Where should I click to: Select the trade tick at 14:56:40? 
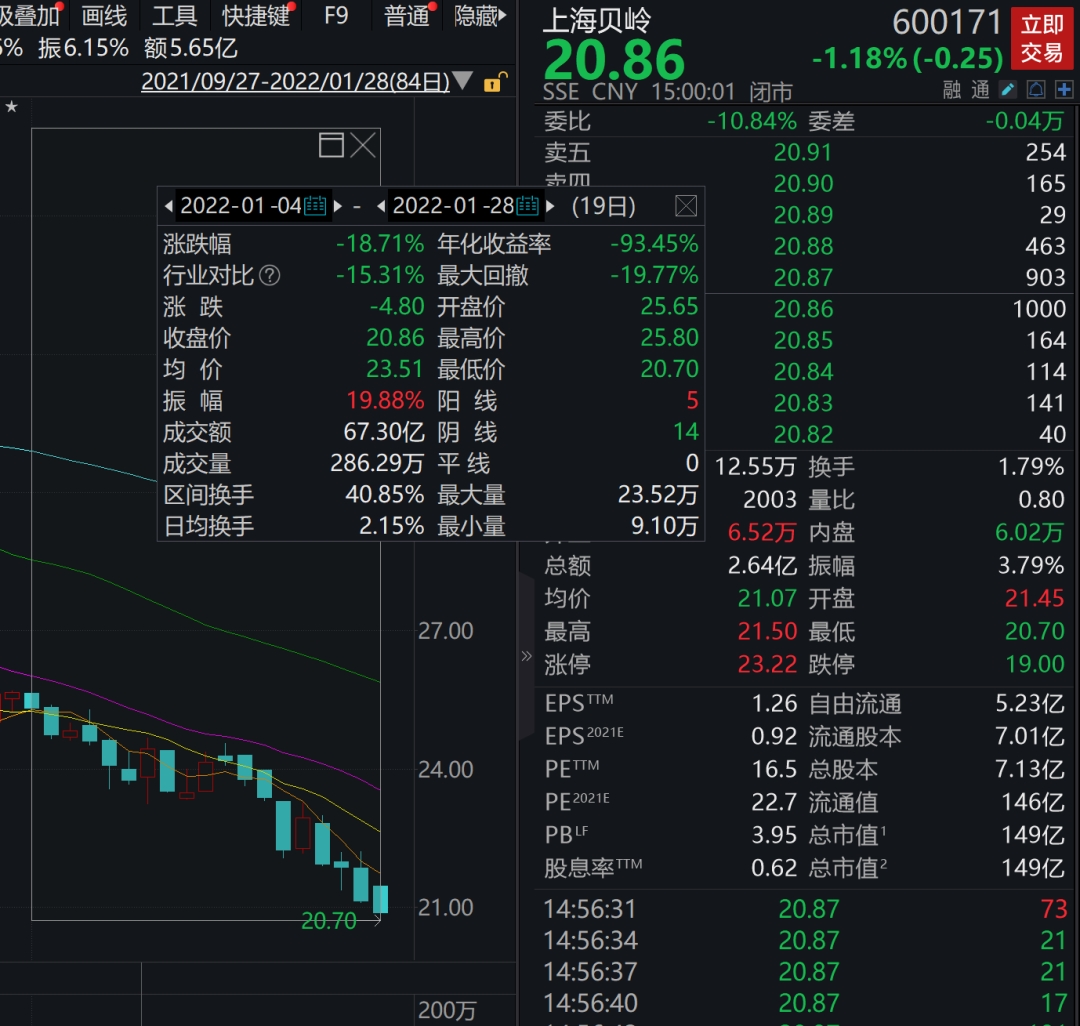pos(804,1003)
